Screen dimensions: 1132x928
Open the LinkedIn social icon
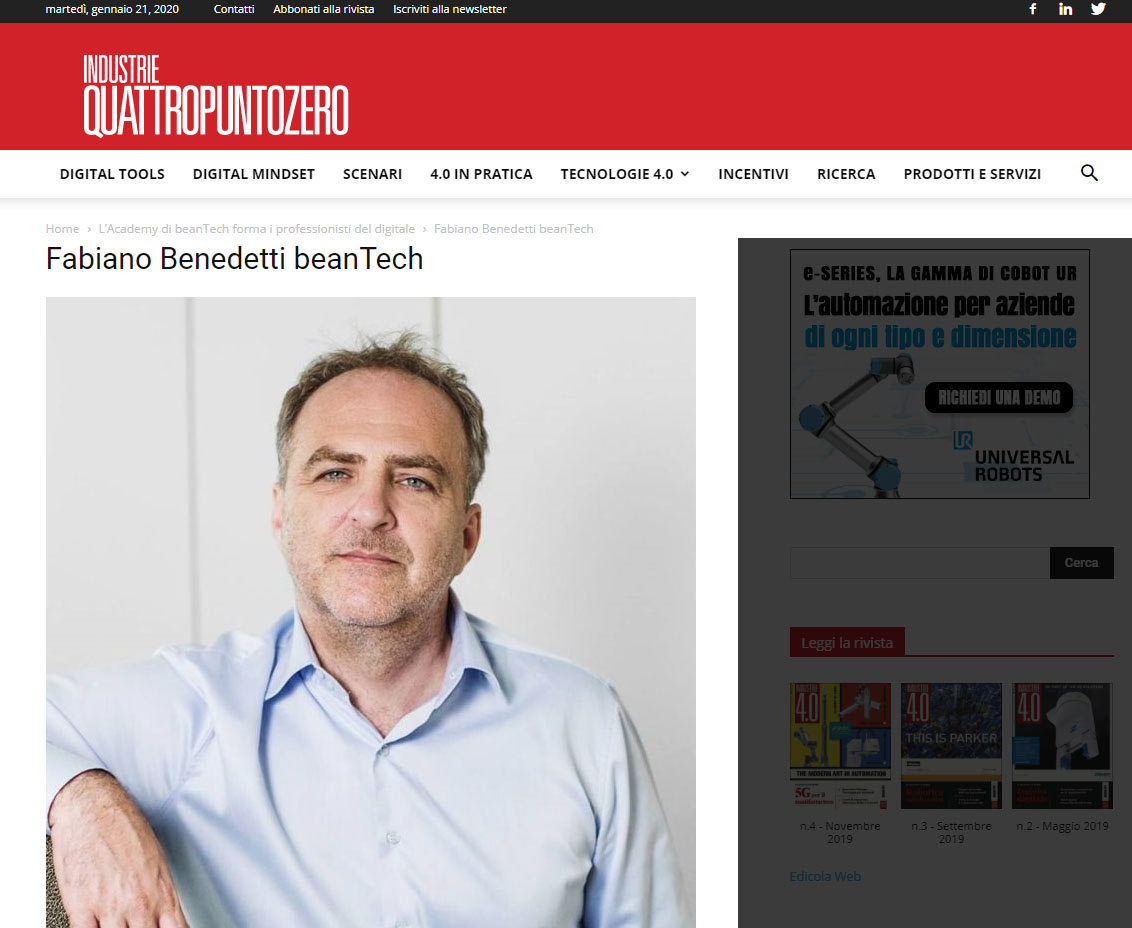click(1066, 9)
